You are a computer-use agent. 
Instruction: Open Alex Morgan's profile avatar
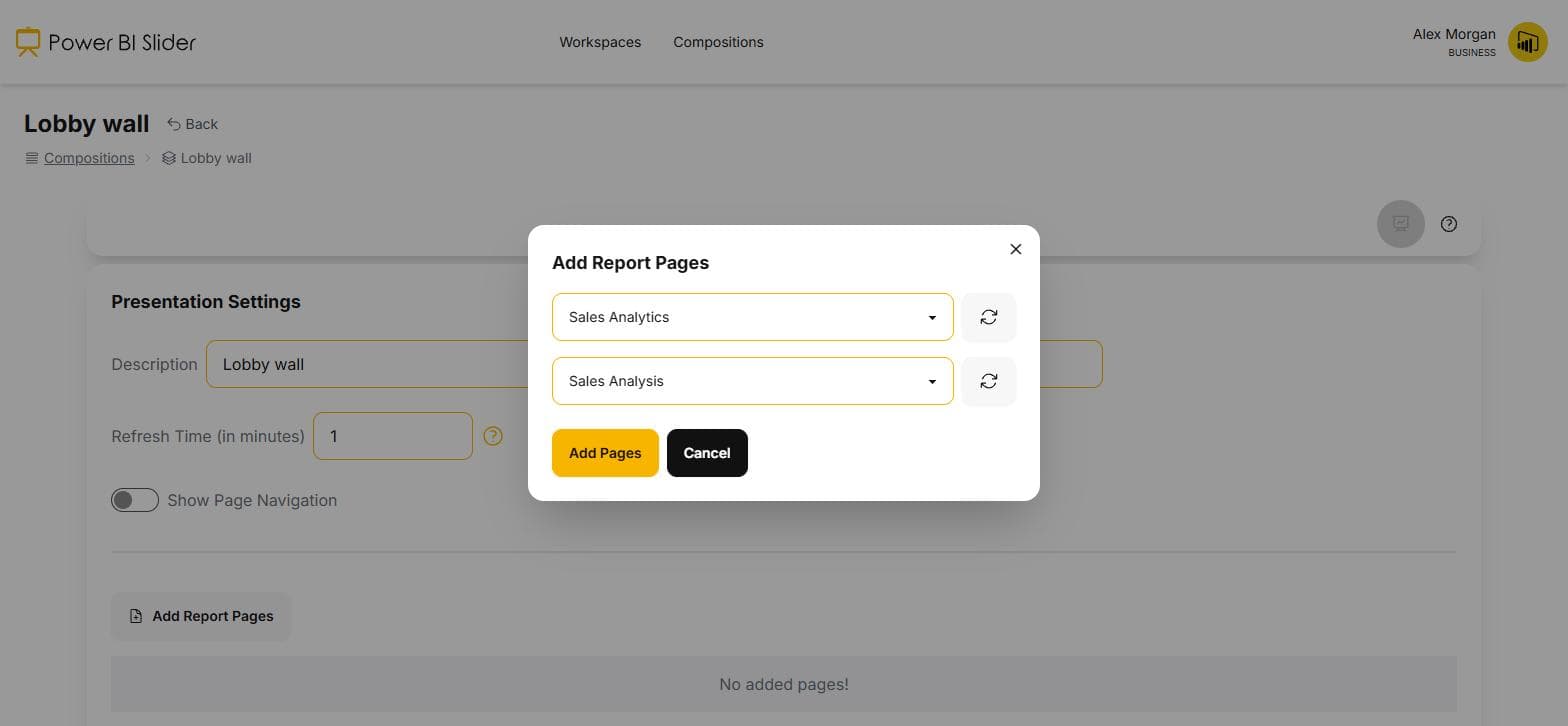pyautogui.click(x=1527, y=42)
